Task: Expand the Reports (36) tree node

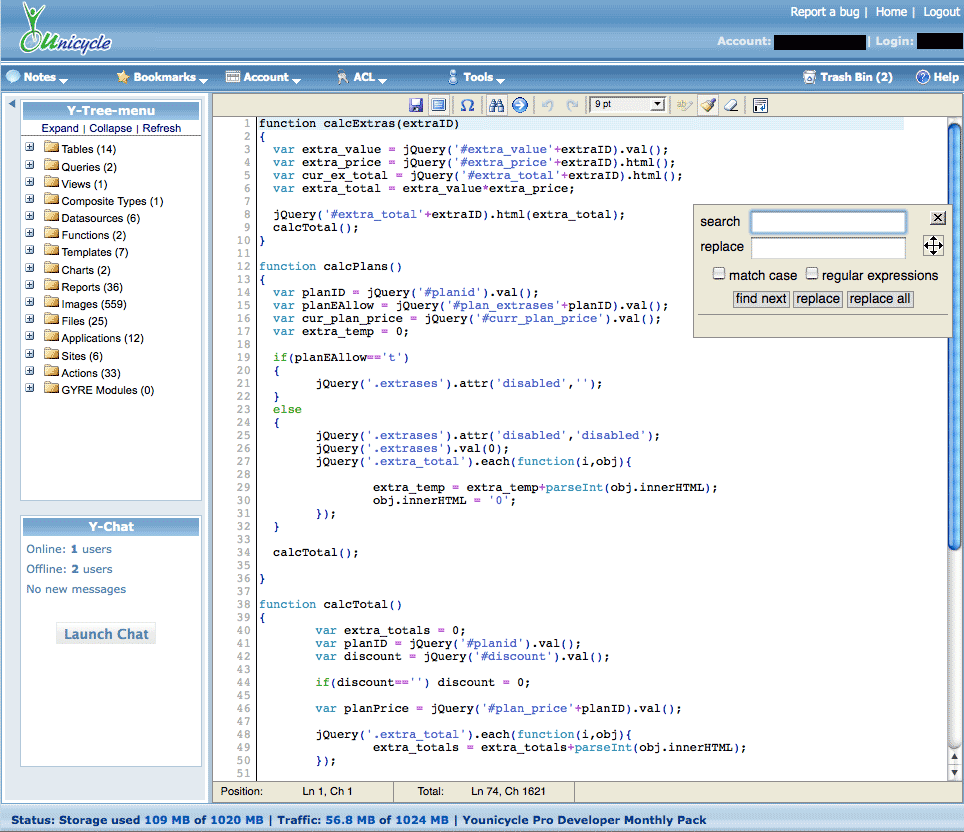Action: [x=30, y=286]
